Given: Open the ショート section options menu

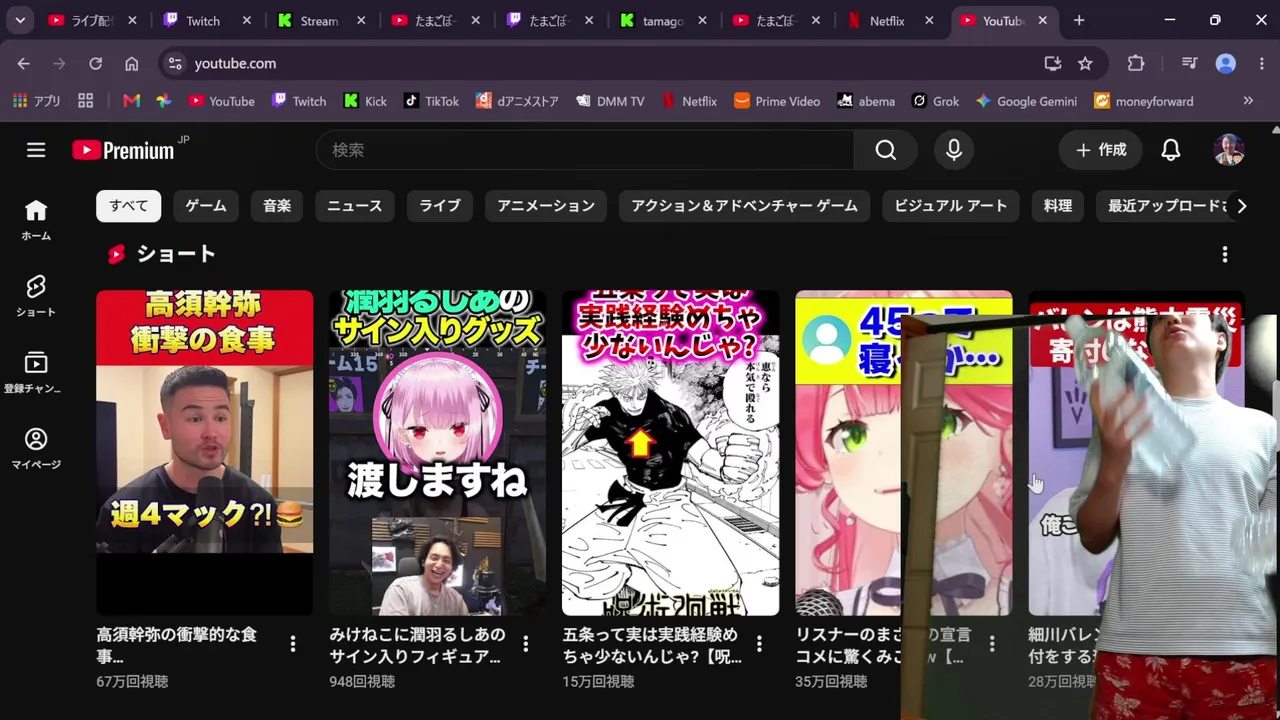Looking at the screenshot, I should (x=1225, y=255).
